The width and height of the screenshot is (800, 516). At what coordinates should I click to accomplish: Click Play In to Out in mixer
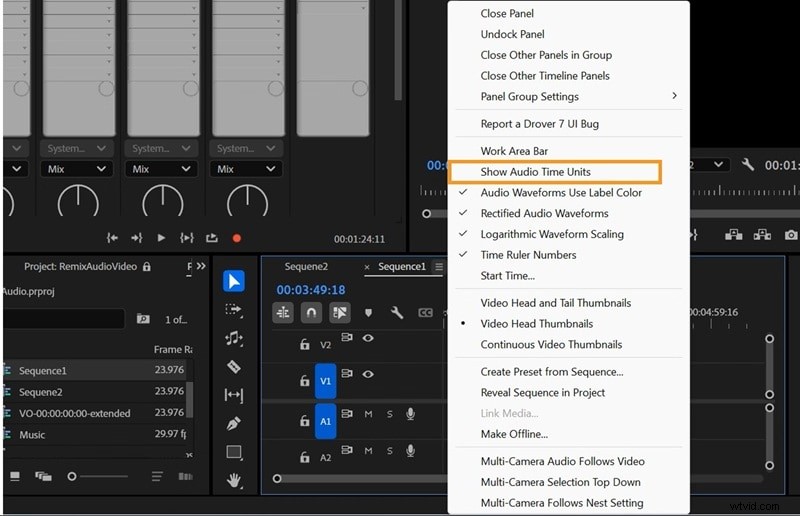(x=187, y=238)
